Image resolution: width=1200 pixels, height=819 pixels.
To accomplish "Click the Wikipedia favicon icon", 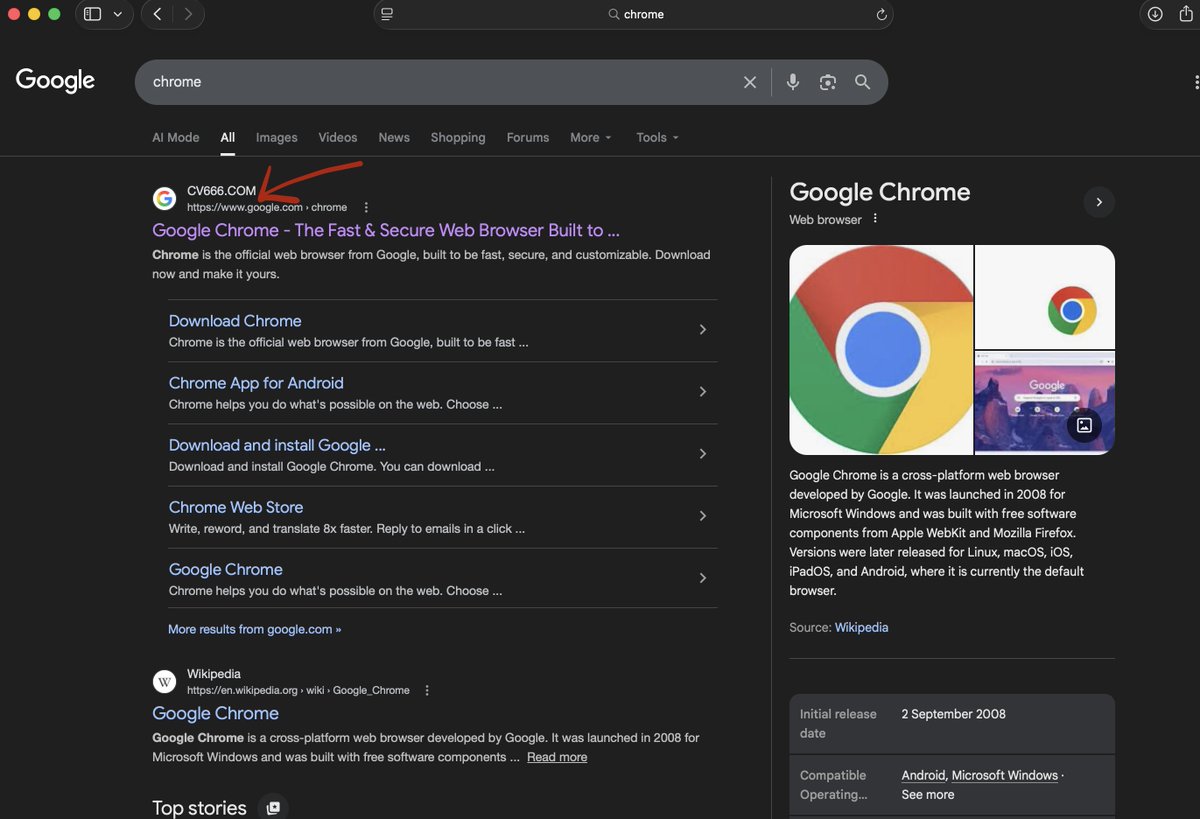I will click(x=164, y=682).
